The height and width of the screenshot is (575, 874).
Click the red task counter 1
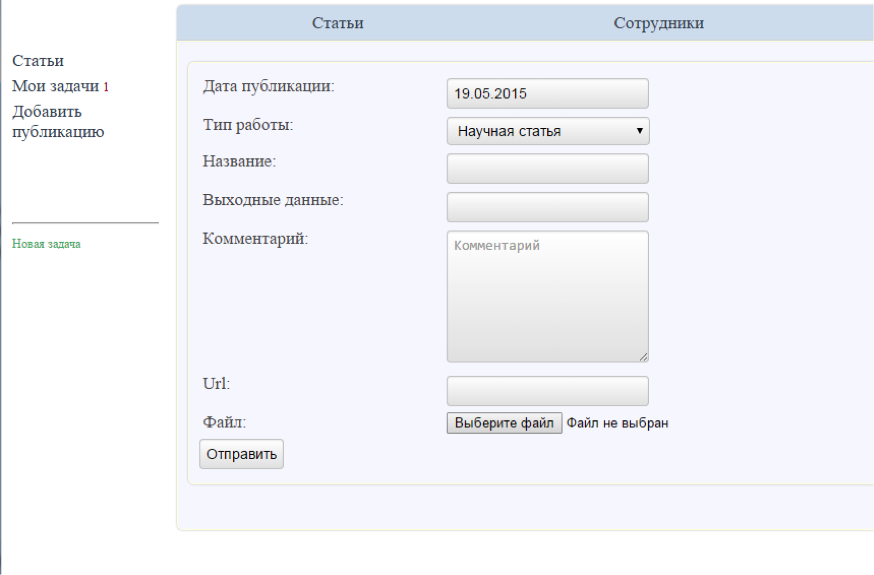pos(106,87)
